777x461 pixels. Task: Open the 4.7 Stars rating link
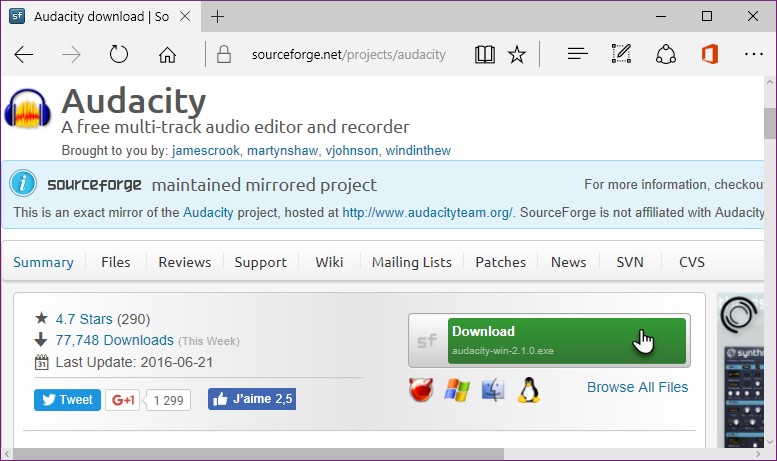coord(84,319)
